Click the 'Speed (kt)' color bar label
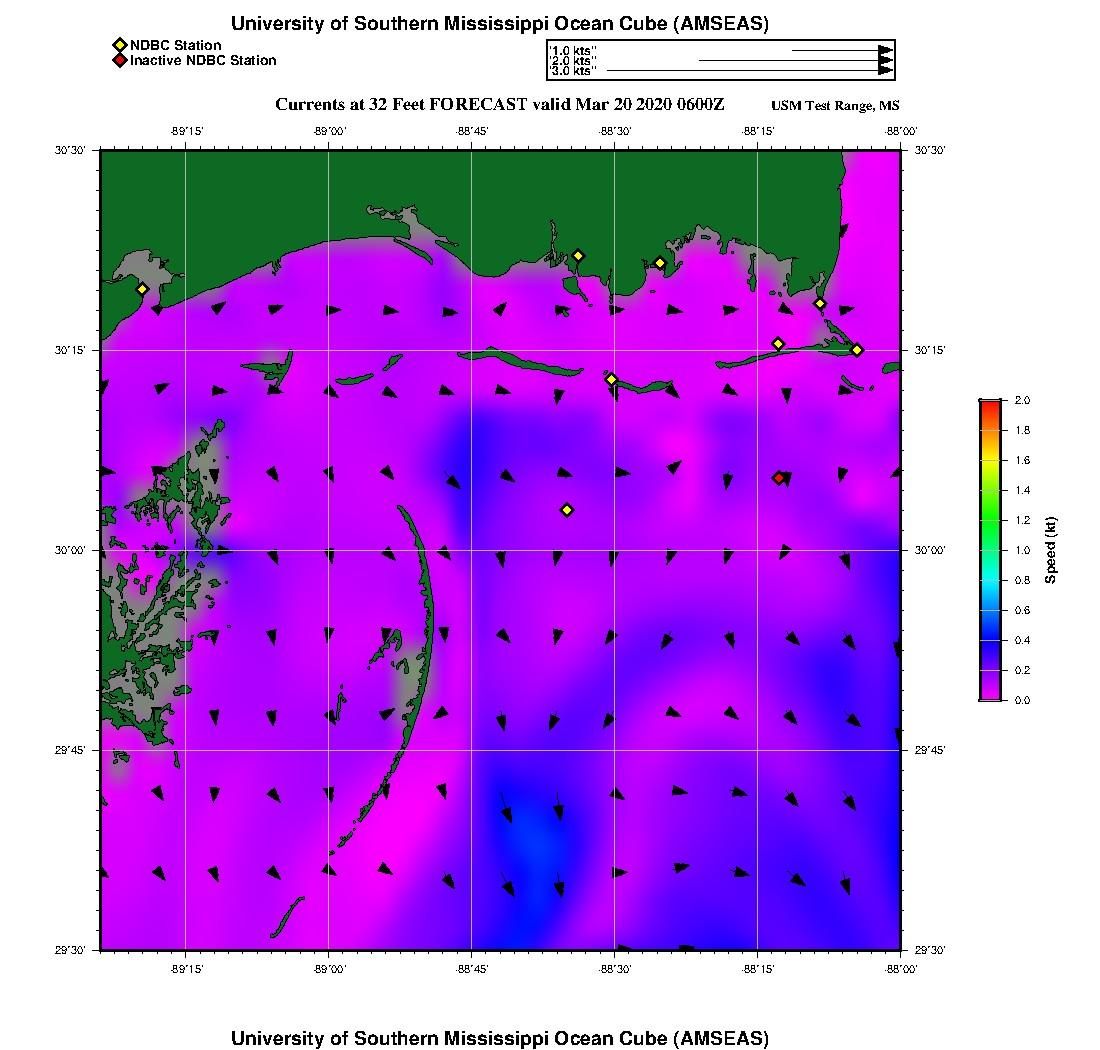Viewport: 1100px width, 1050px height. click(x=1051, y=550)
